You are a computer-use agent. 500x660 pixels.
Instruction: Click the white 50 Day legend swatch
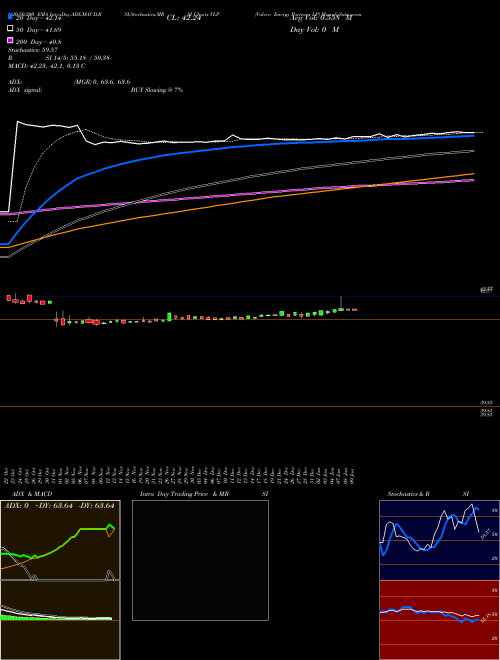click(11, 28)
